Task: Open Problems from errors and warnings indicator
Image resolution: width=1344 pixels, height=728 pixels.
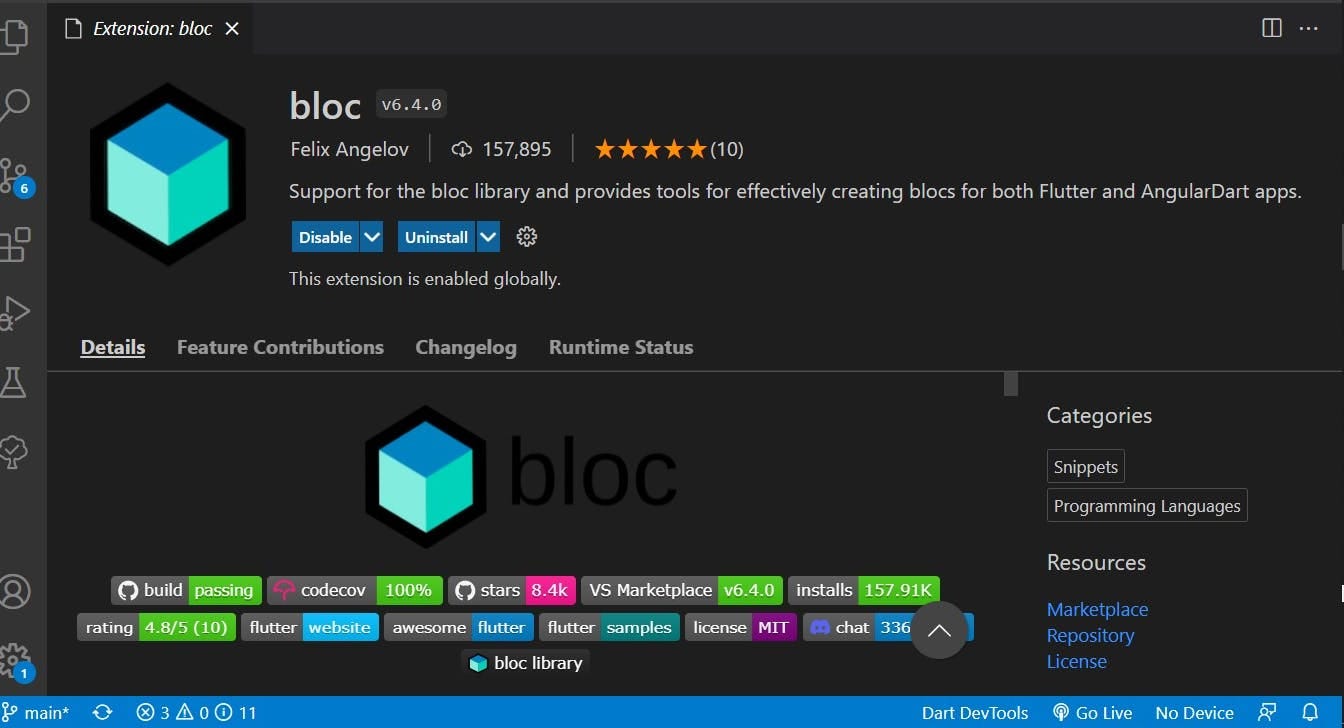Action: coord(196,713)
